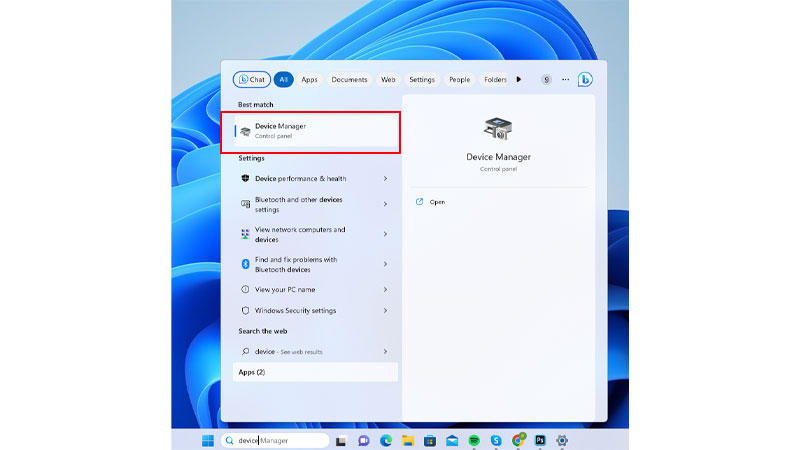
Task: Click the large Device Manager preview icon
Action: click(x=498, y=129)
